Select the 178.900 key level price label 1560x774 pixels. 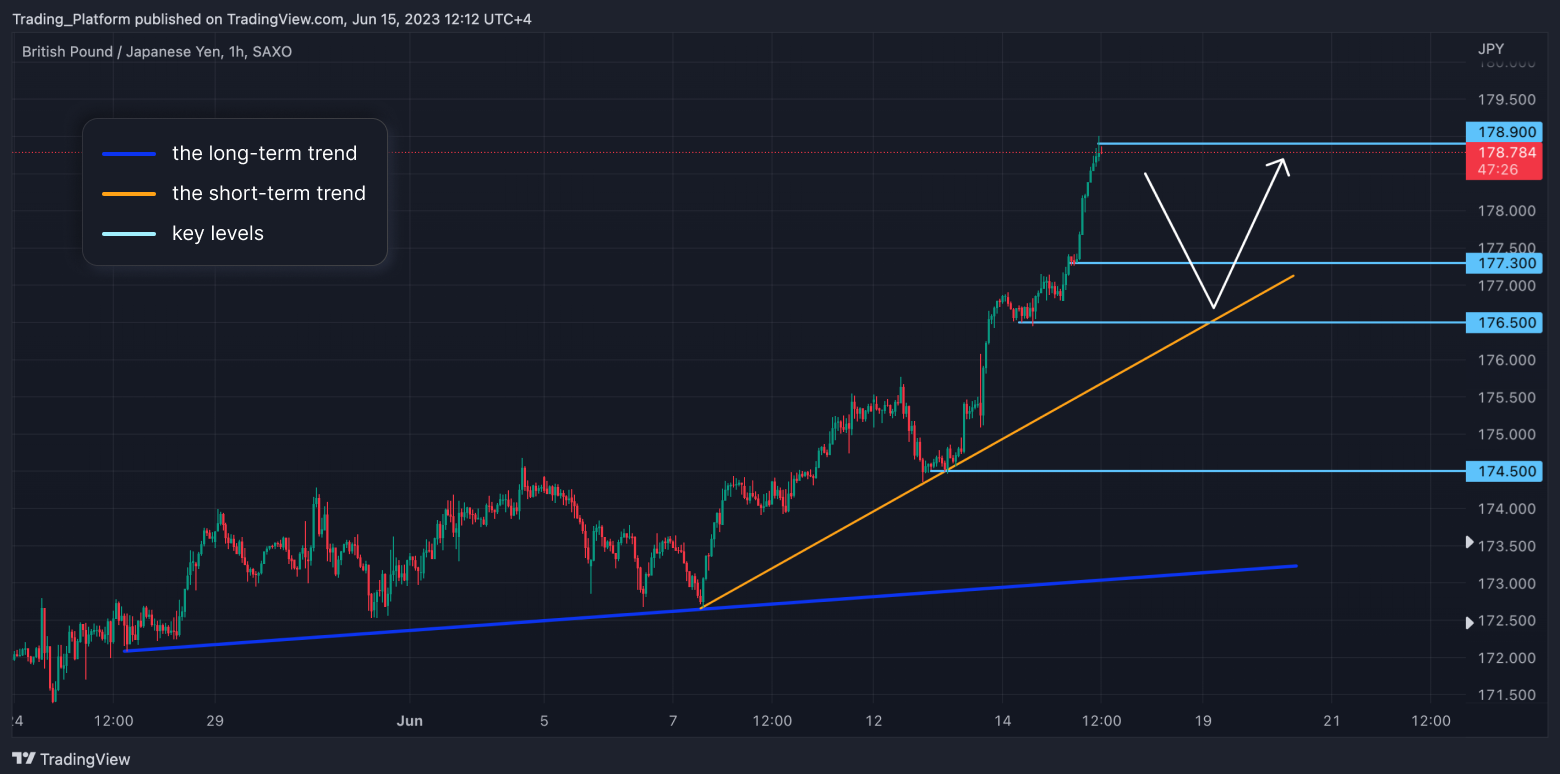click(1503, 132)
